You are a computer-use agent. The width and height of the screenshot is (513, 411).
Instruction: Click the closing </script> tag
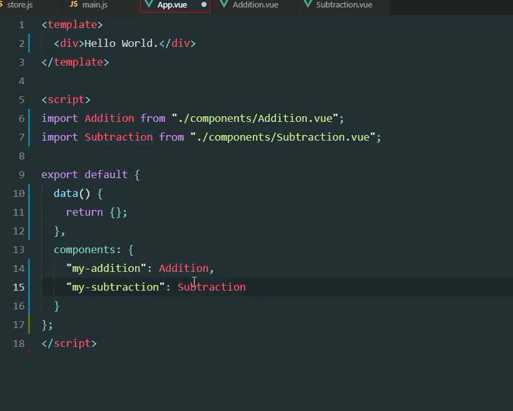click(69, 343)
